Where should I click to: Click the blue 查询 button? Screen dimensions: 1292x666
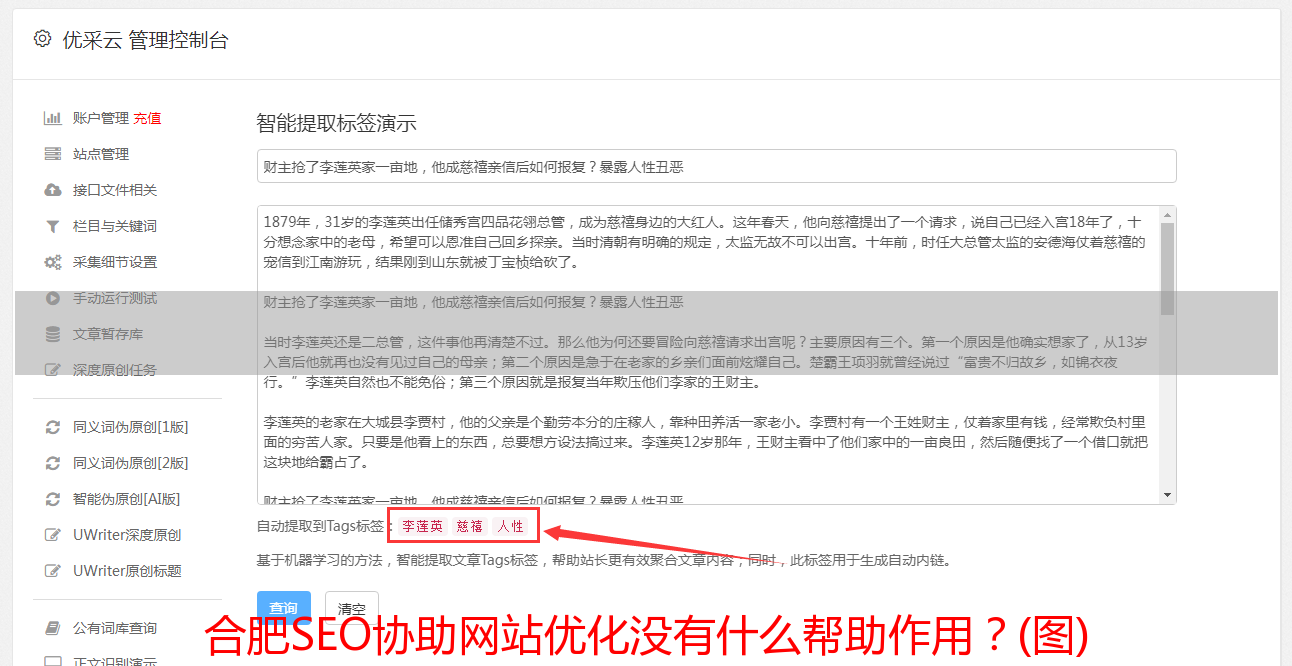pyautogui.click(x=283, y=608)
